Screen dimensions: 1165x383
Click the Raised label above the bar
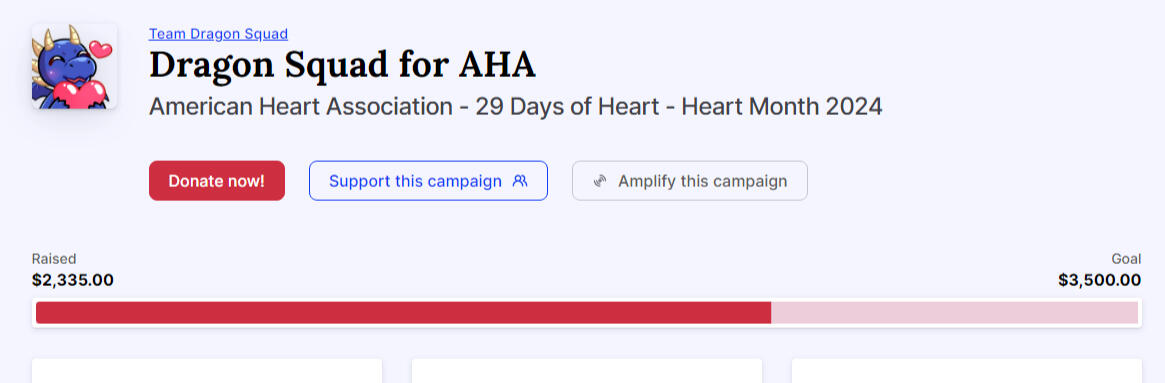point(54,259)
